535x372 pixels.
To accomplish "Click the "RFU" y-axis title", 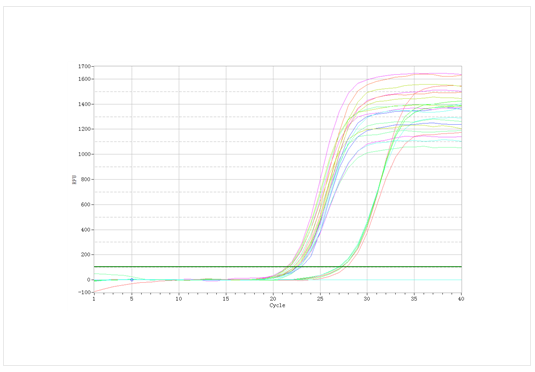I will click(74, 180).
